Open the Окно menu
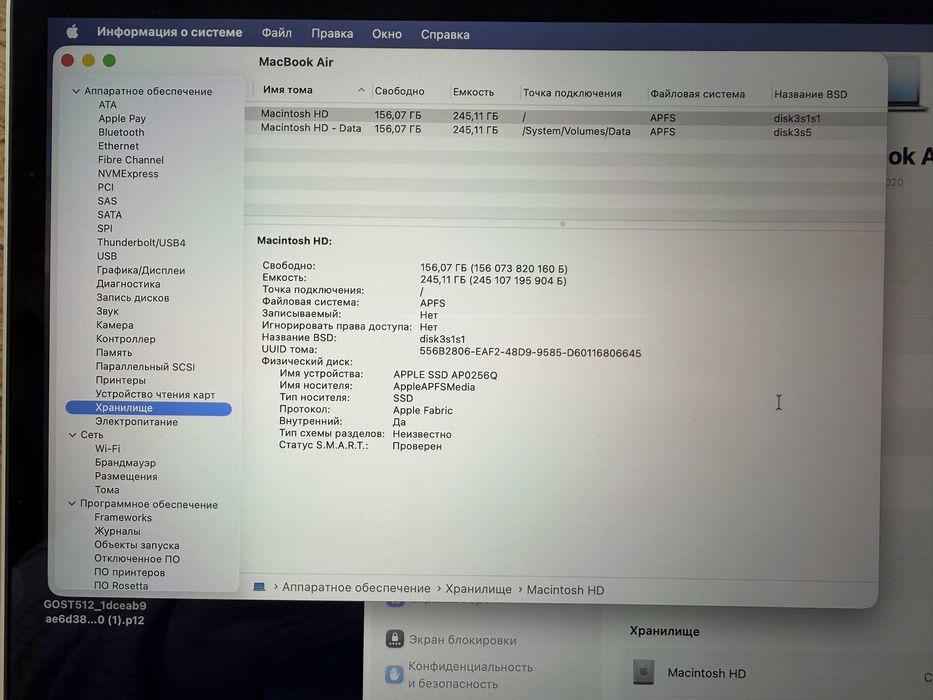933x700 pixels. (x=387, y=34)
